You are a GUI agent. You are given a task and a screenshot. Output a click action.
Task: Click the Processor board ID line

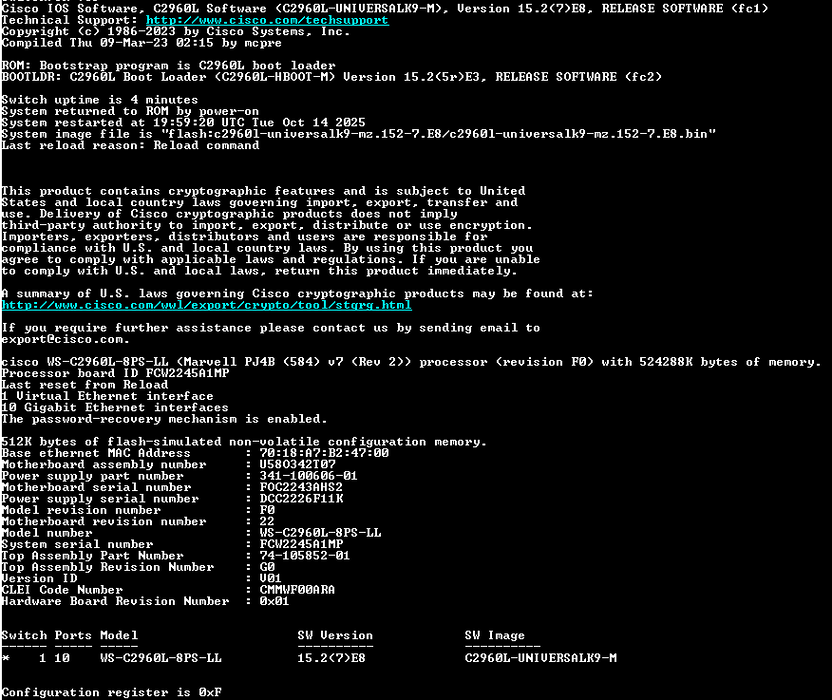tap(115, 373)
